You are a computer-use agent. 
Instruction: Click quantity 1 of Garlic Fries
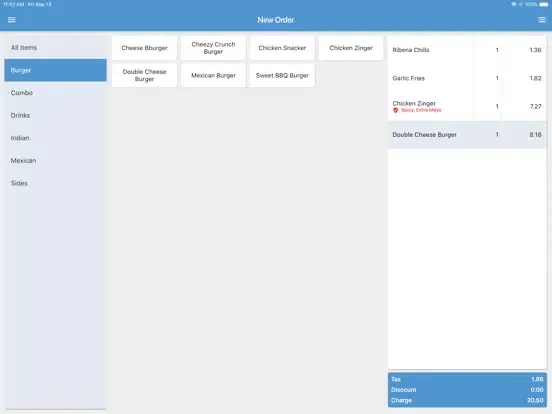[x=497, y=78]
